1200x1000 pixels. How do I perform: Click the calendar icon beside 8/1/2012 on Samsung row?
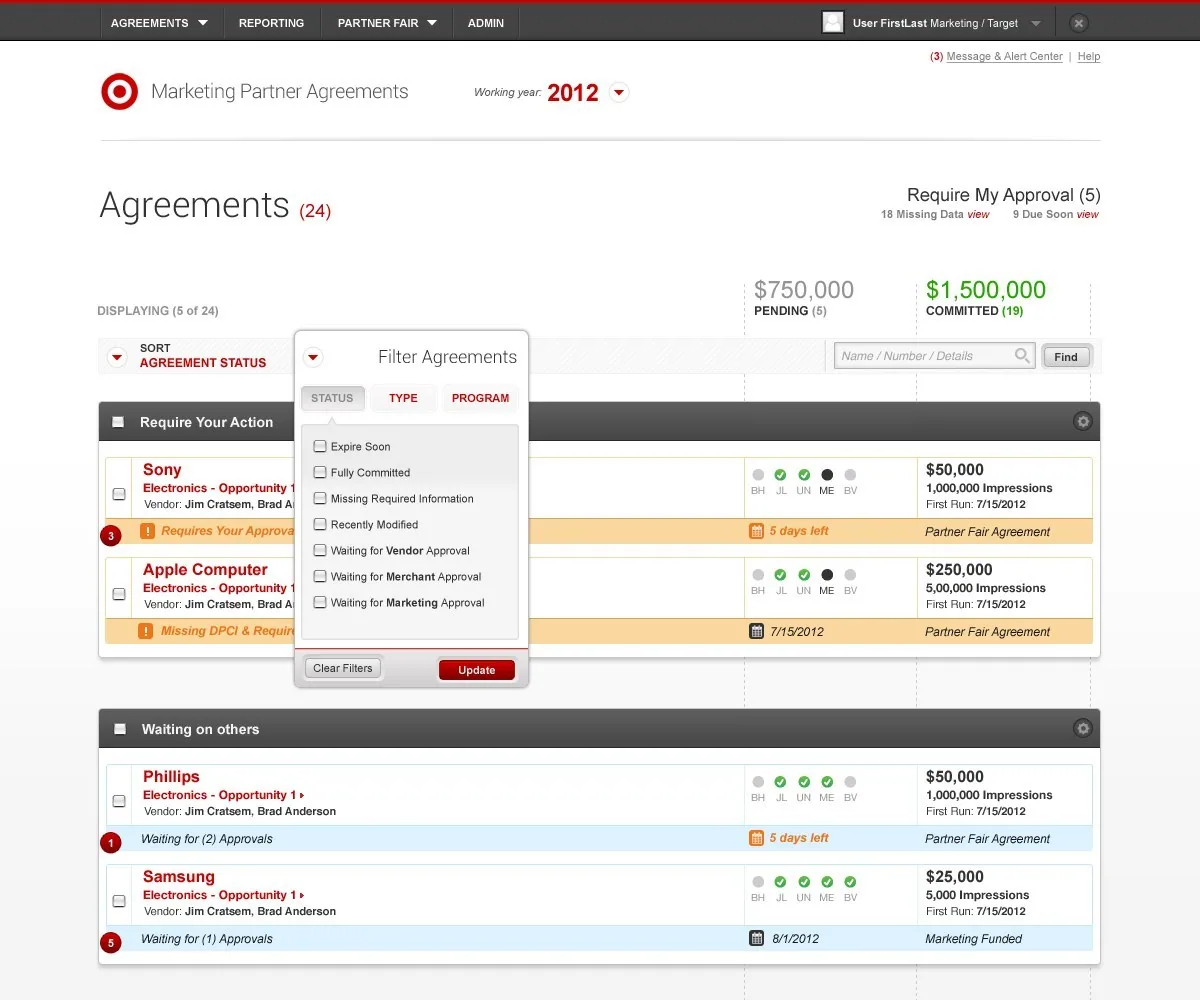[756, 938]
